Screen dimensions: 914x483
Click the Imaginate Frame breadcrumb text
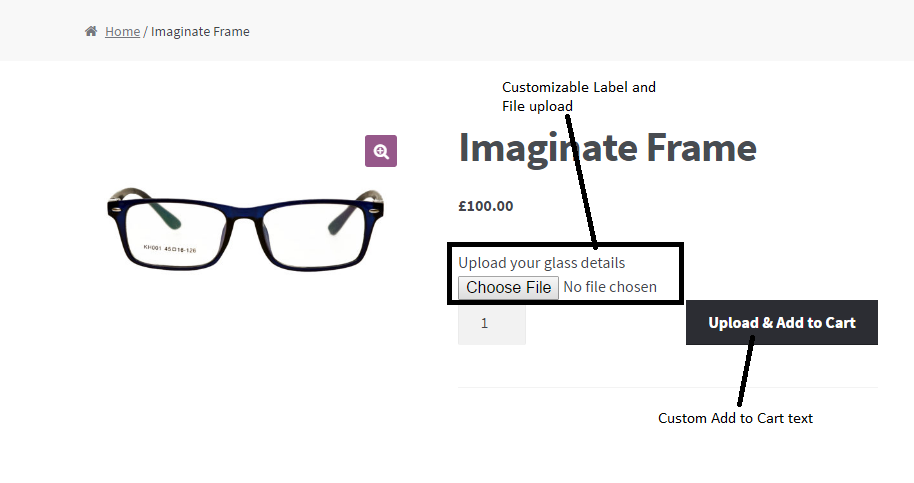[200, 31]
